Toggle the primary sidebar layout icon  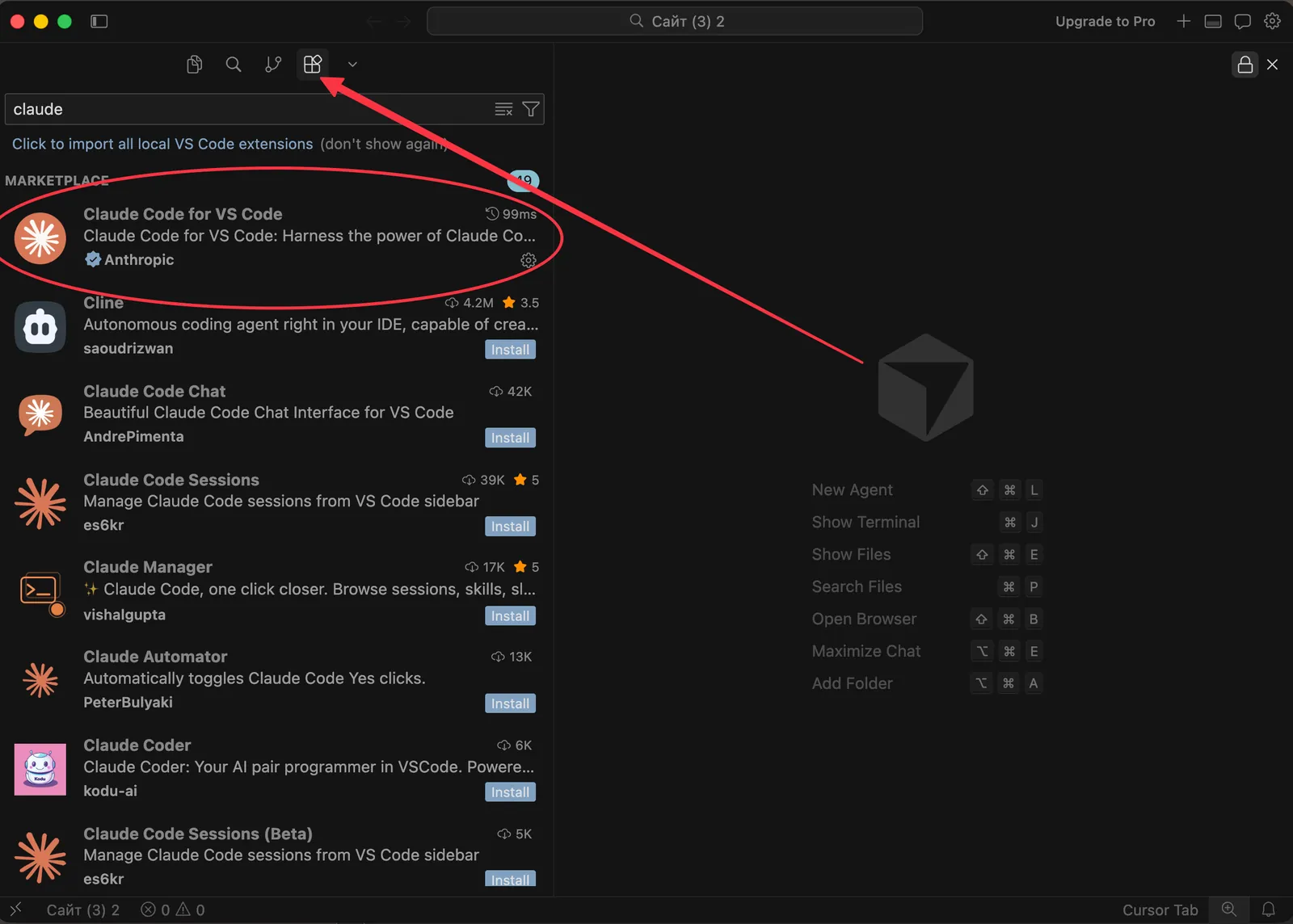click(99, 21)
